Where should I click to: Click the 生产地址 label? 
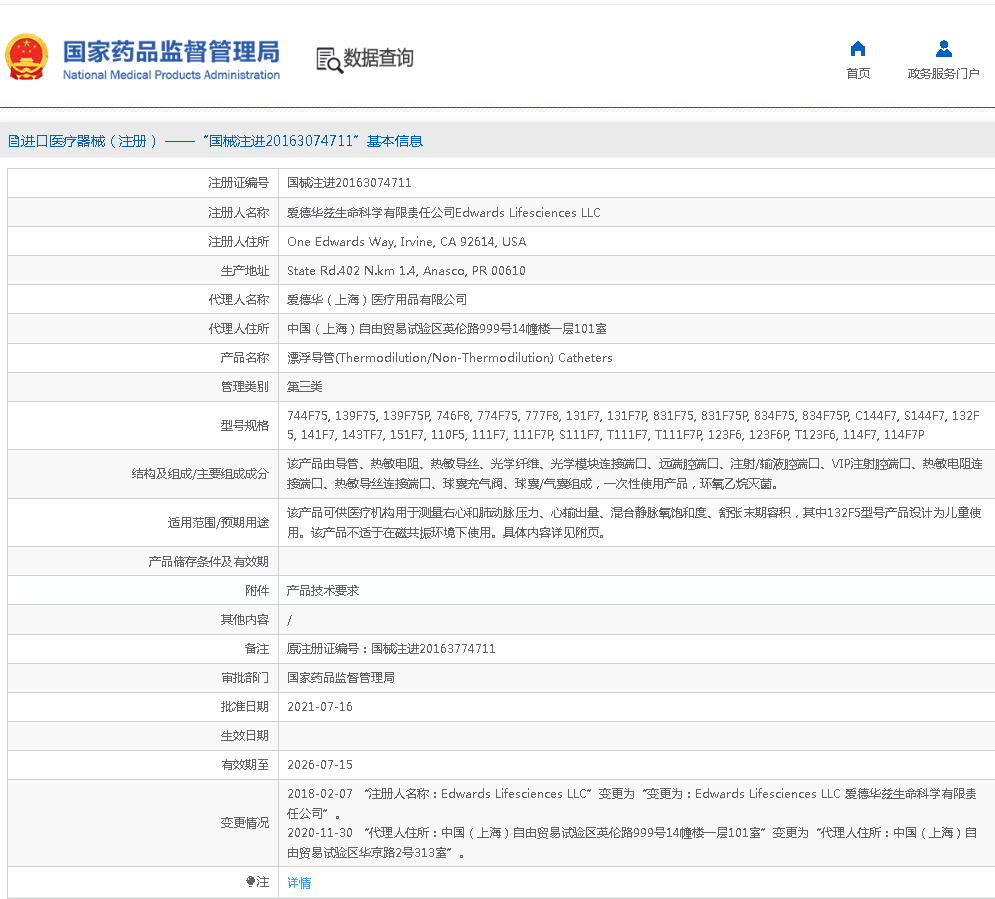tap(245, 271)
